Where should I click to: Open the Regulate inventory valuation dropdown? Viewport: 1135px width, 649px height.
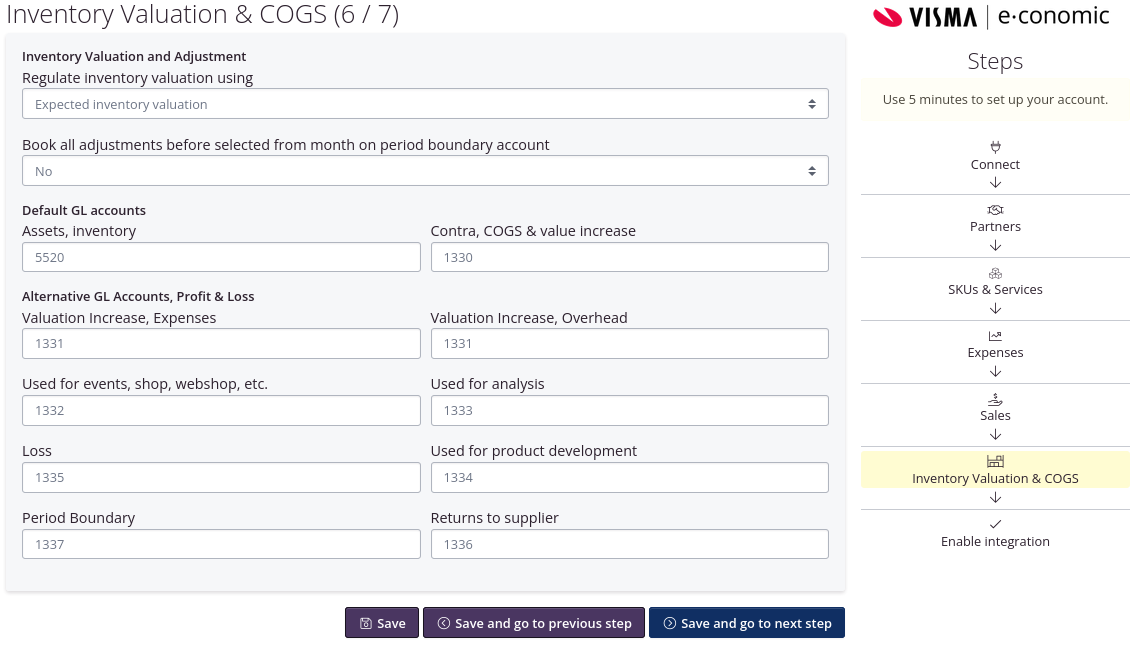pos(425,104)
